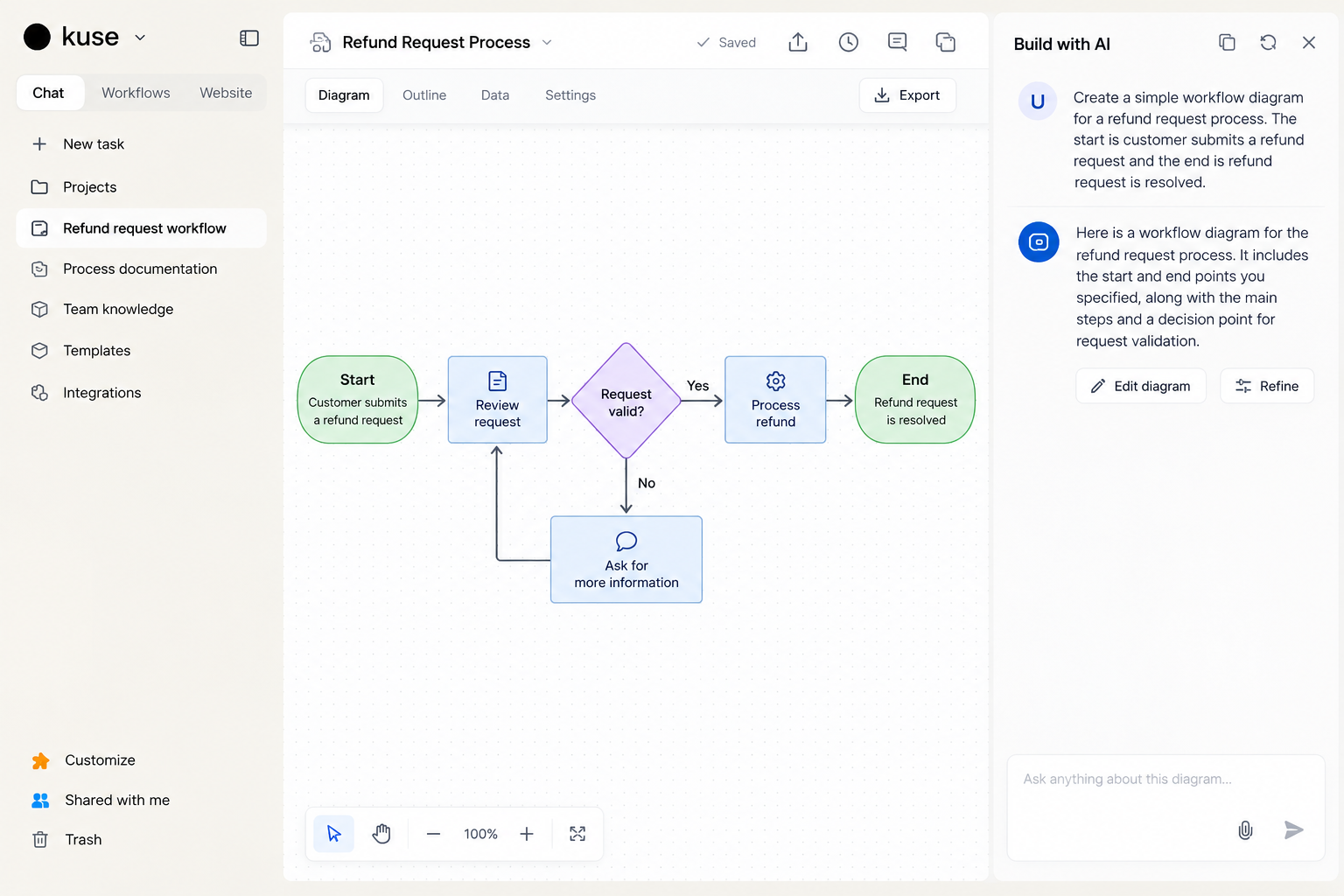Click the Saved status indicator

click(x=726, y=42)
